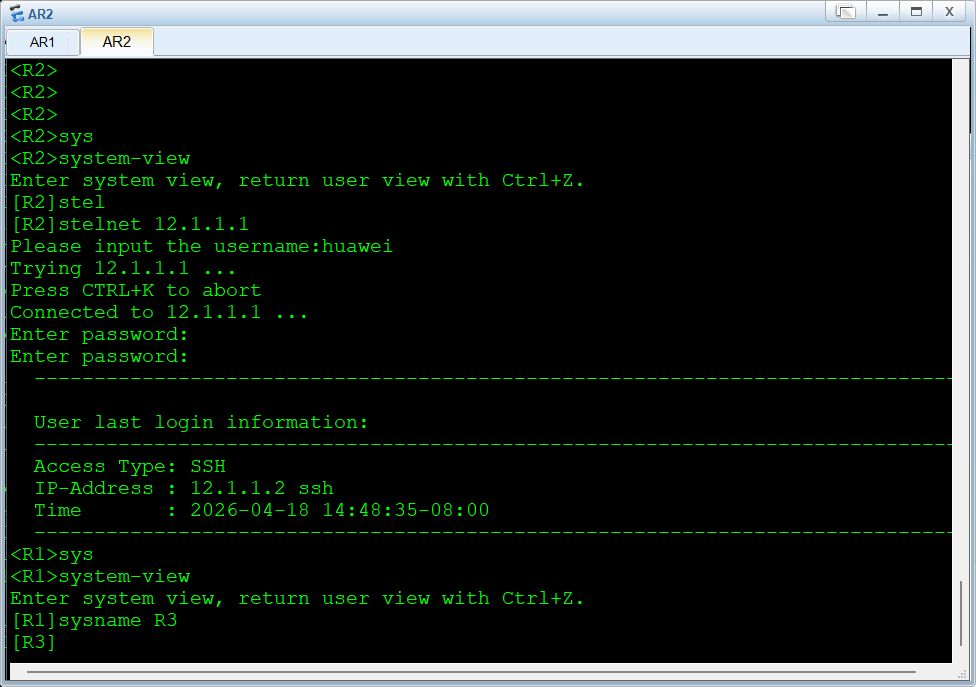This screenshot has width=976, height=687.
Task: Click 'User last login information:' heading
Action: (x=201, y=423)
